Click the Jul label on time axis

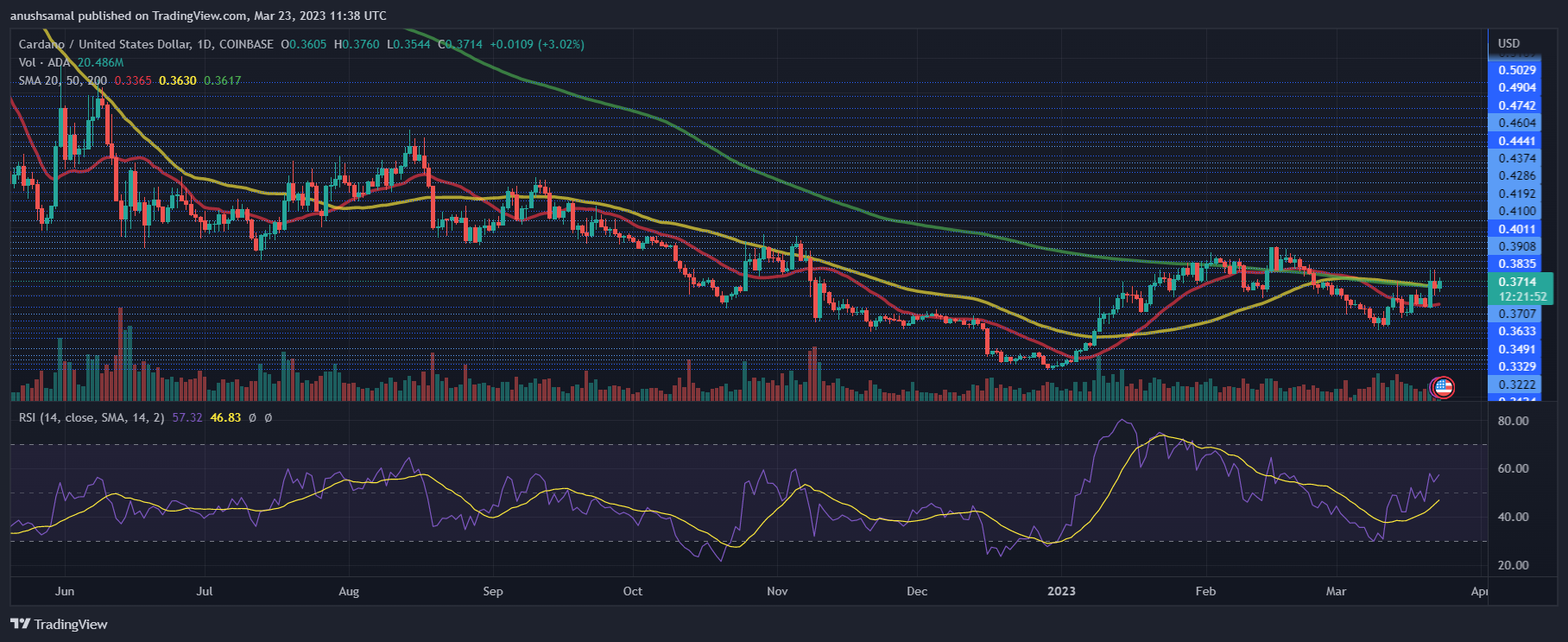point(205,591)
